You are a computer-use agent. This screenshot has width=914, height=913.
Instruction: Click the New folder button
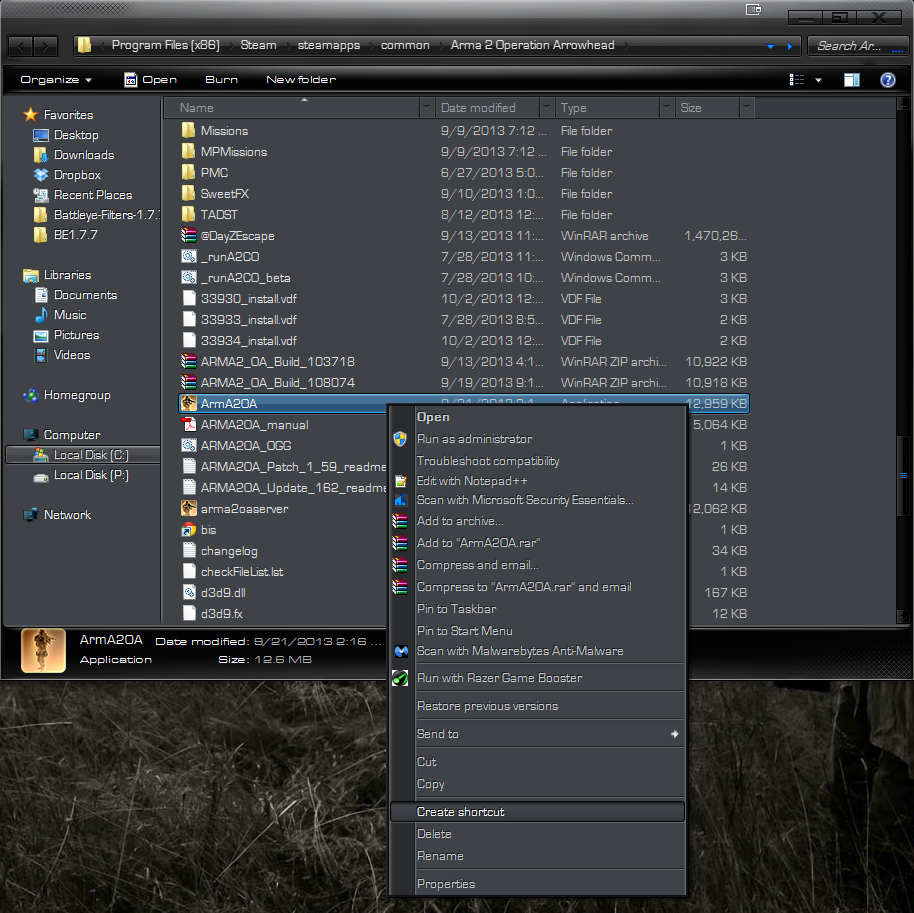pos(301,80)
